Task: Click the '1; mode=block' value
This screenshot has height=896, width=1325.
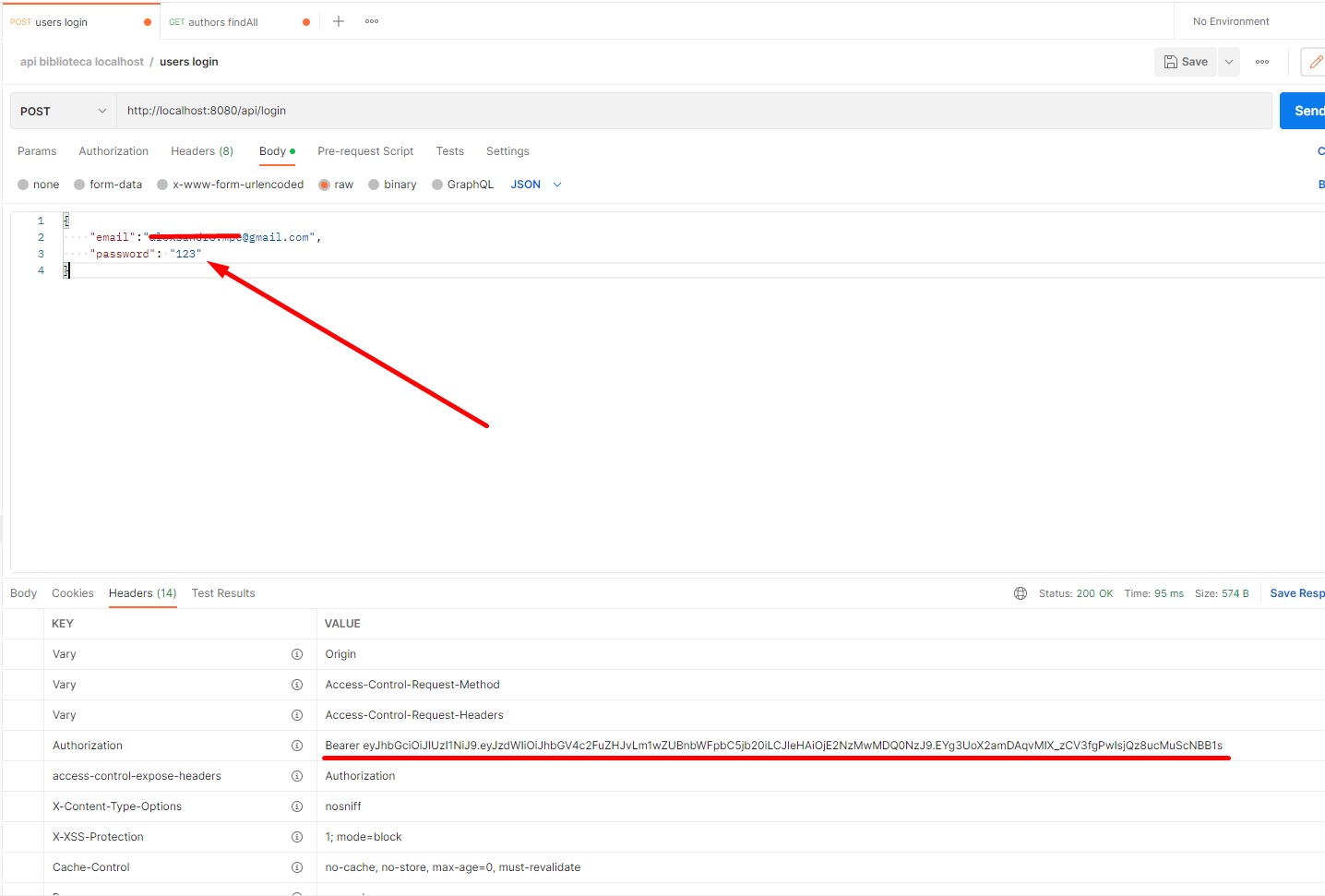Action: pos(364,837)
